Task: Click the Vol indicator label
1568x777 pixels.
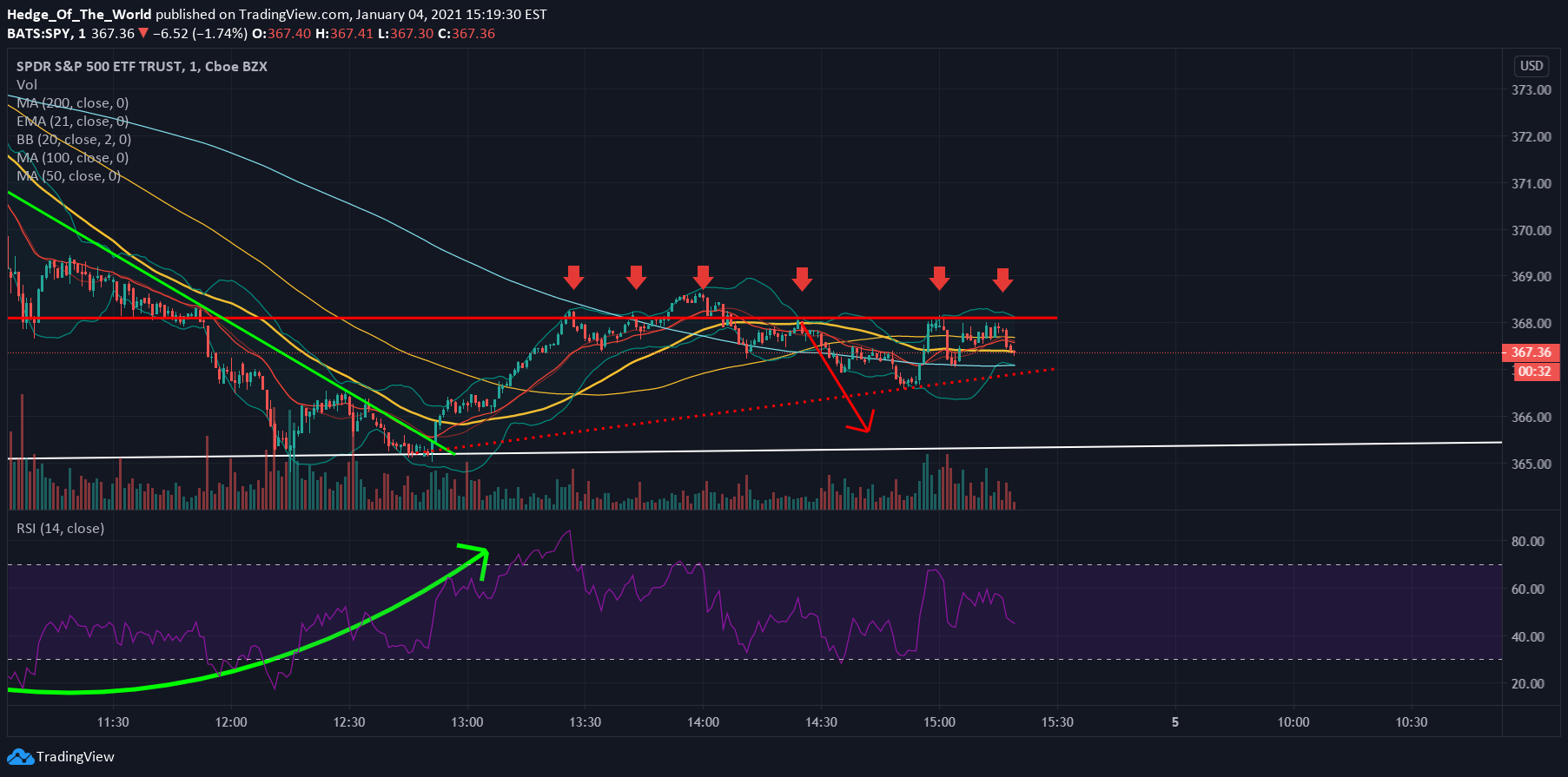Action: tap(27, 85)
